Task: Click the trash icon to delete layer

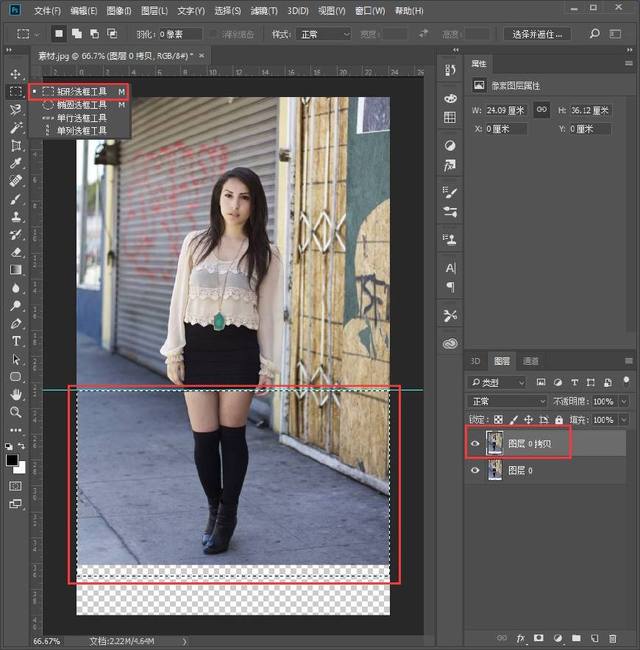Action: point(610,637)
